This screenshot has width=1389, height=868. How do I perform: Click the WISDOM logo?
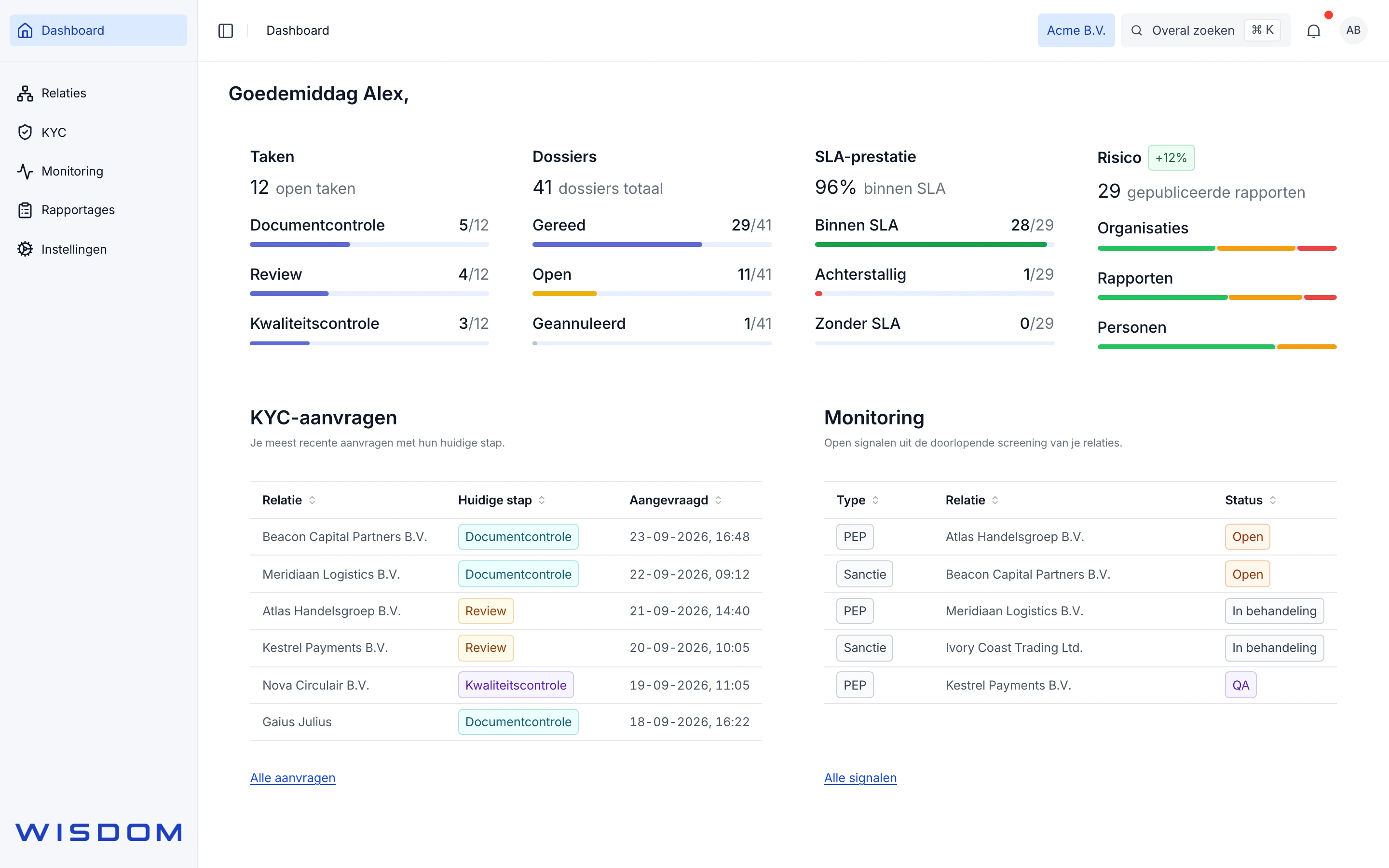(98, 832)
